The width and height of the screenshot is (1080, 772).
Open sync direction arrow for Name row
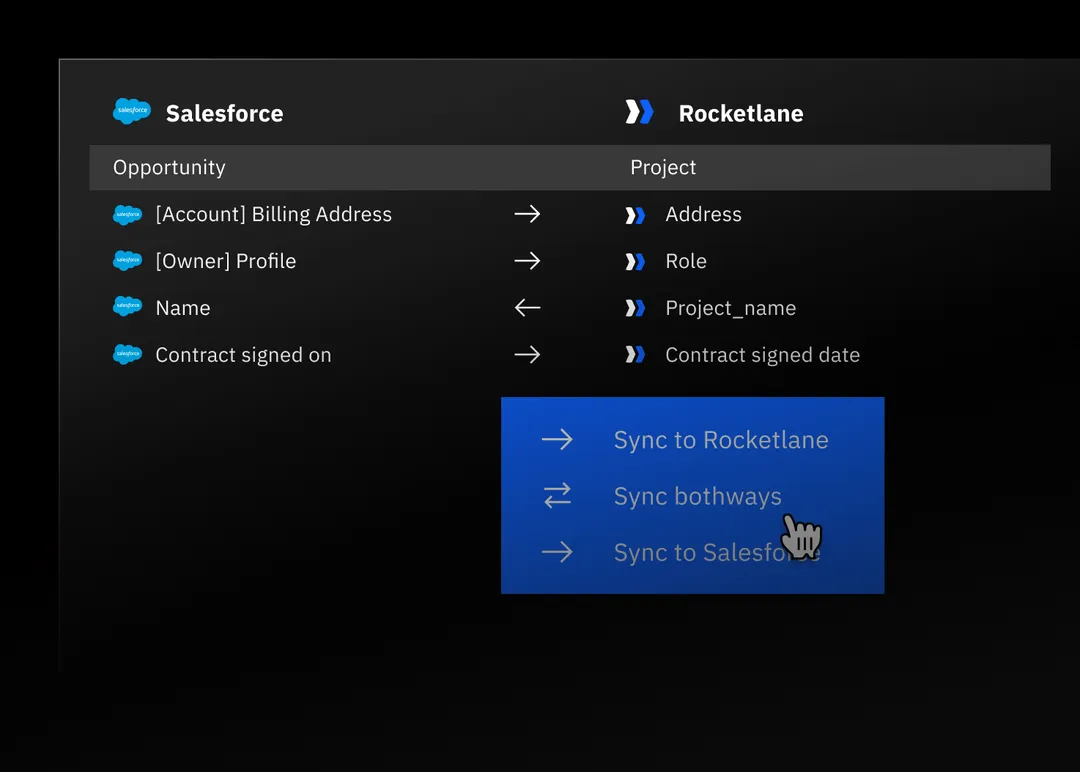[527, 308]
